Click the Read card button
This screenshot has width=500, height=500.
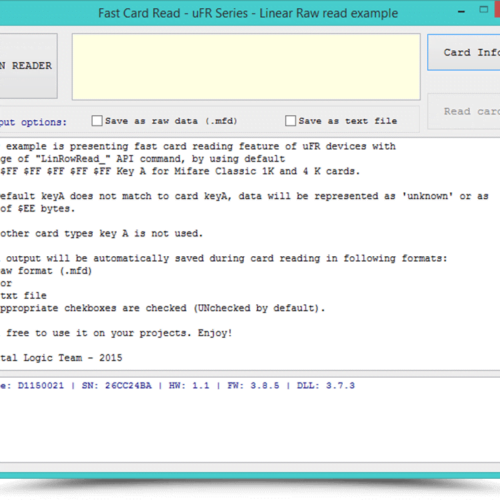(464, 111)
